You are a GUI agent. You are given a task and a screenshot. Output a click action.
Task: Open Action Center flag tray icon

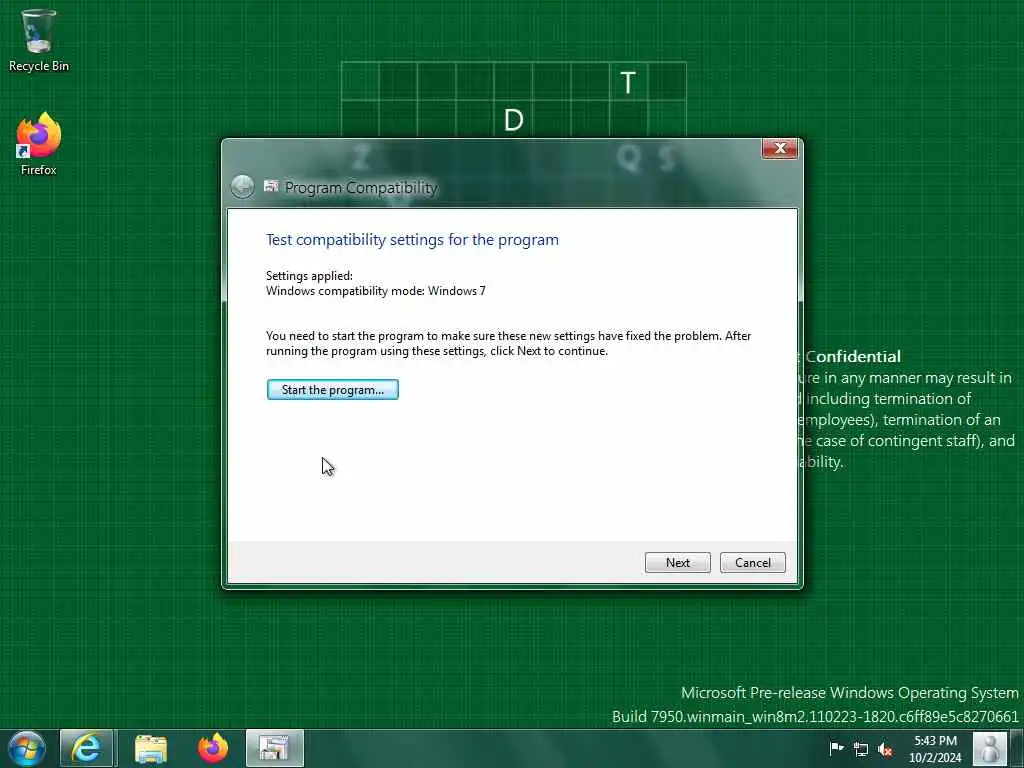click(x=836, y=748)
